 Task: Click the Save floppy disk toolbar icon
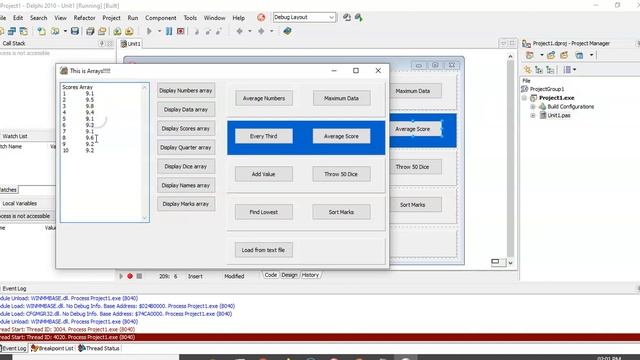point(75,31)
